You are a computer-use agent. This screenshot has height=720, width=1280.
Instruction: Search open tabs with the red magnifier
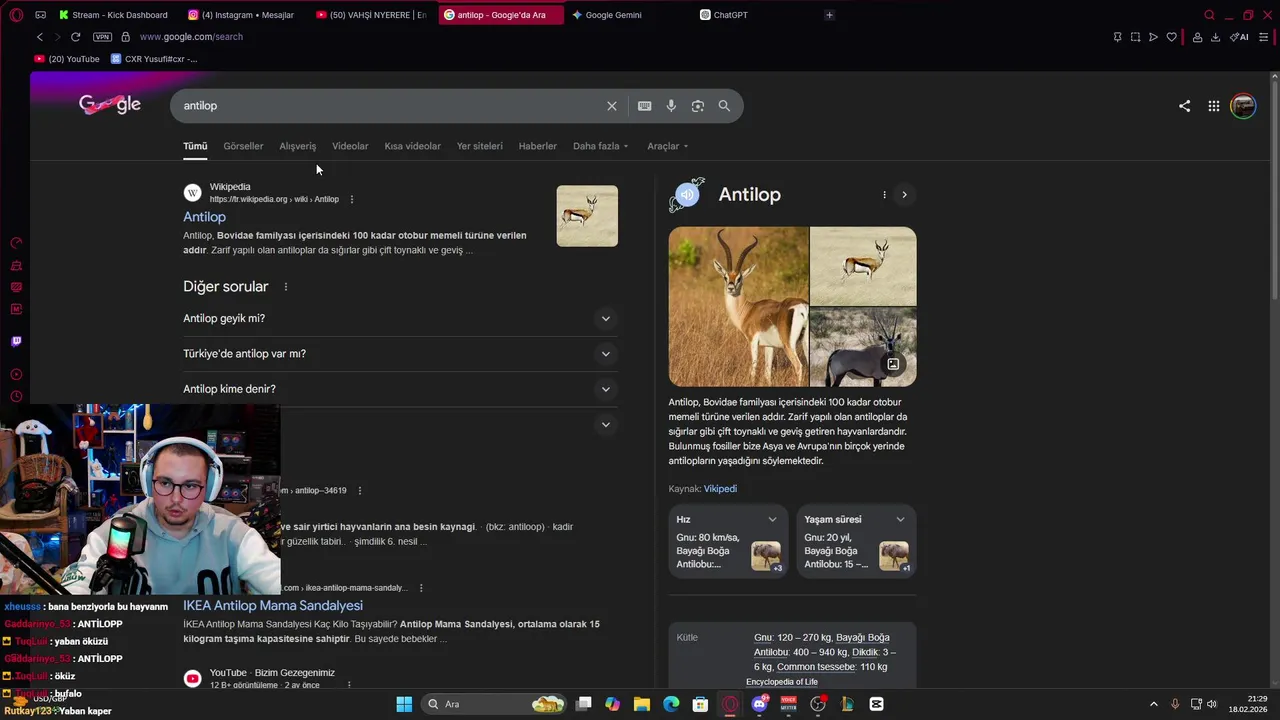tap(1209, 15)
